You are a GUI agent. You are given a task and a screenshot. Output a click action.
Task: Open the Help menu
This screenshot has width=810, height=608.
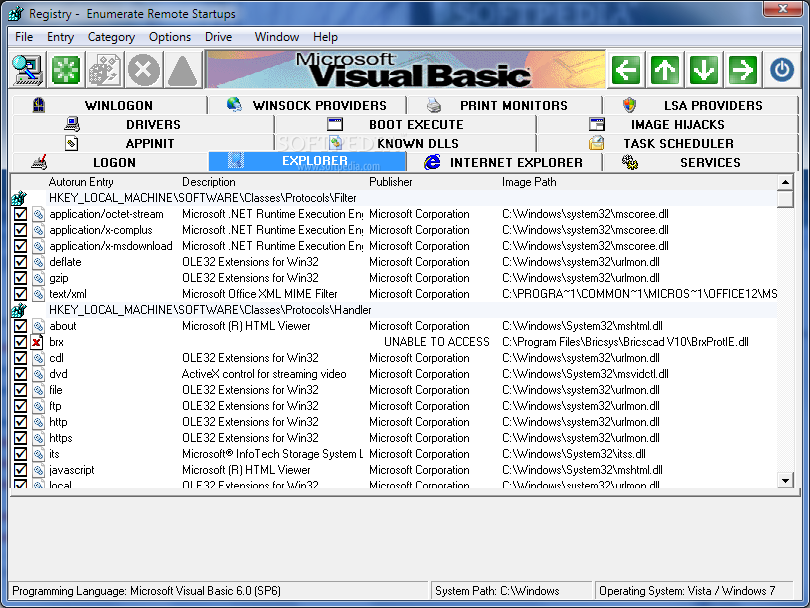325,37
